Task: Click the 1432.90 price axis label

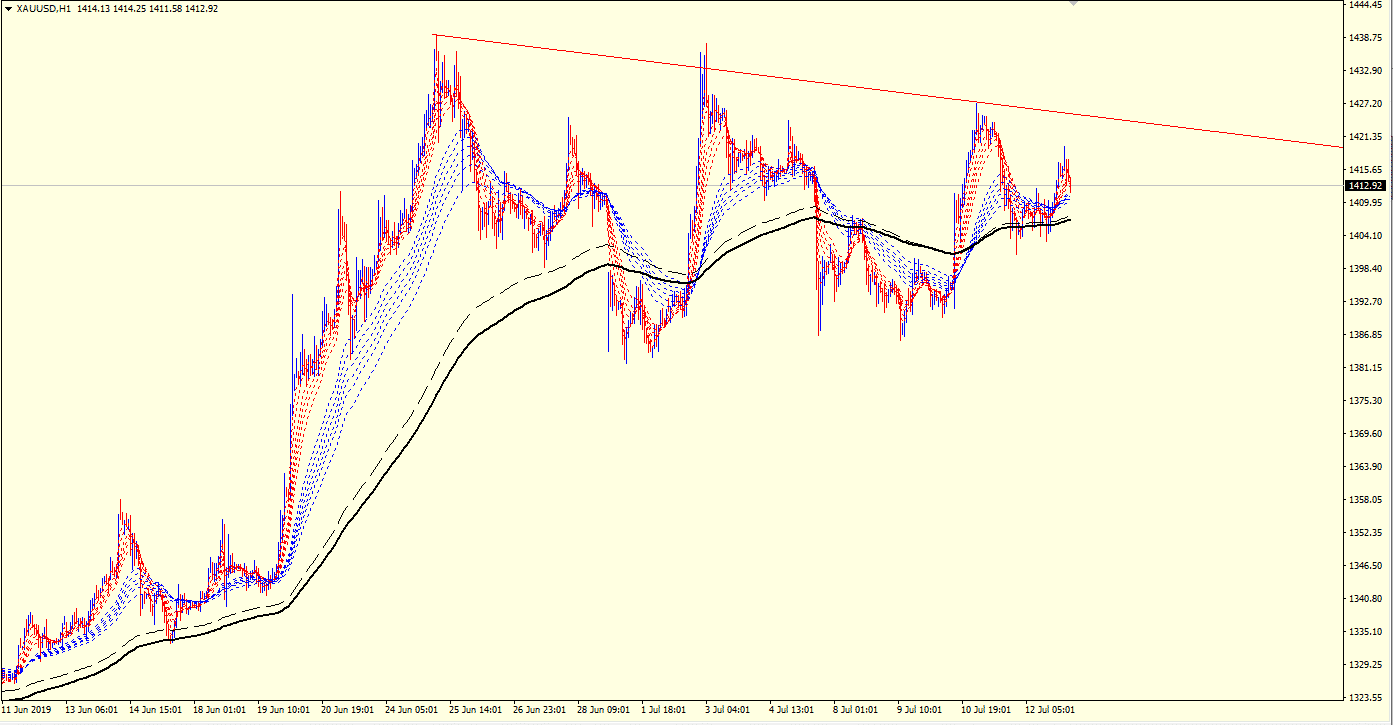Action: (1365, 71)
